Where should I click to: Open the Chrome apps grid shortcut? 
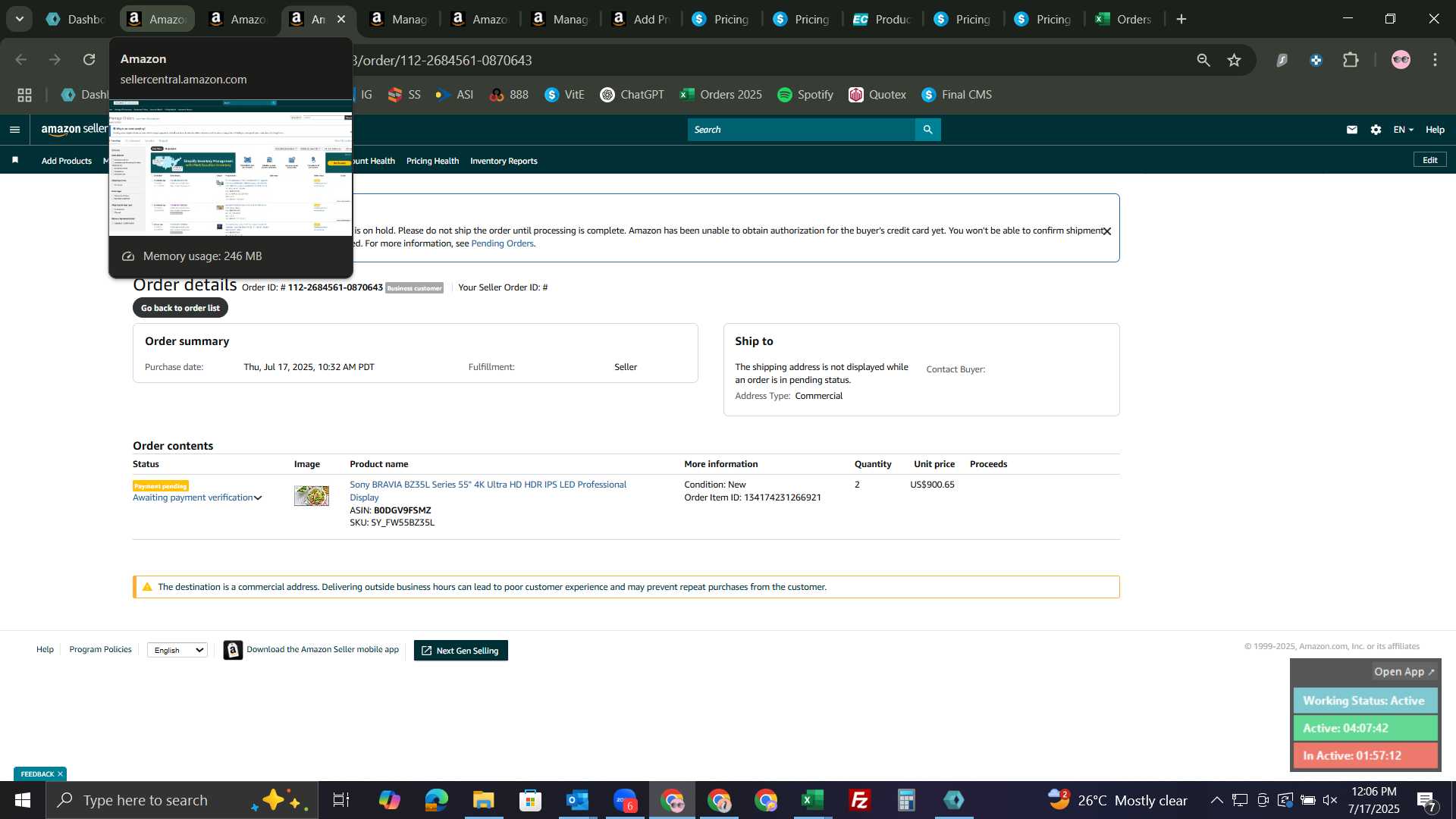click(x=24, y=95)
